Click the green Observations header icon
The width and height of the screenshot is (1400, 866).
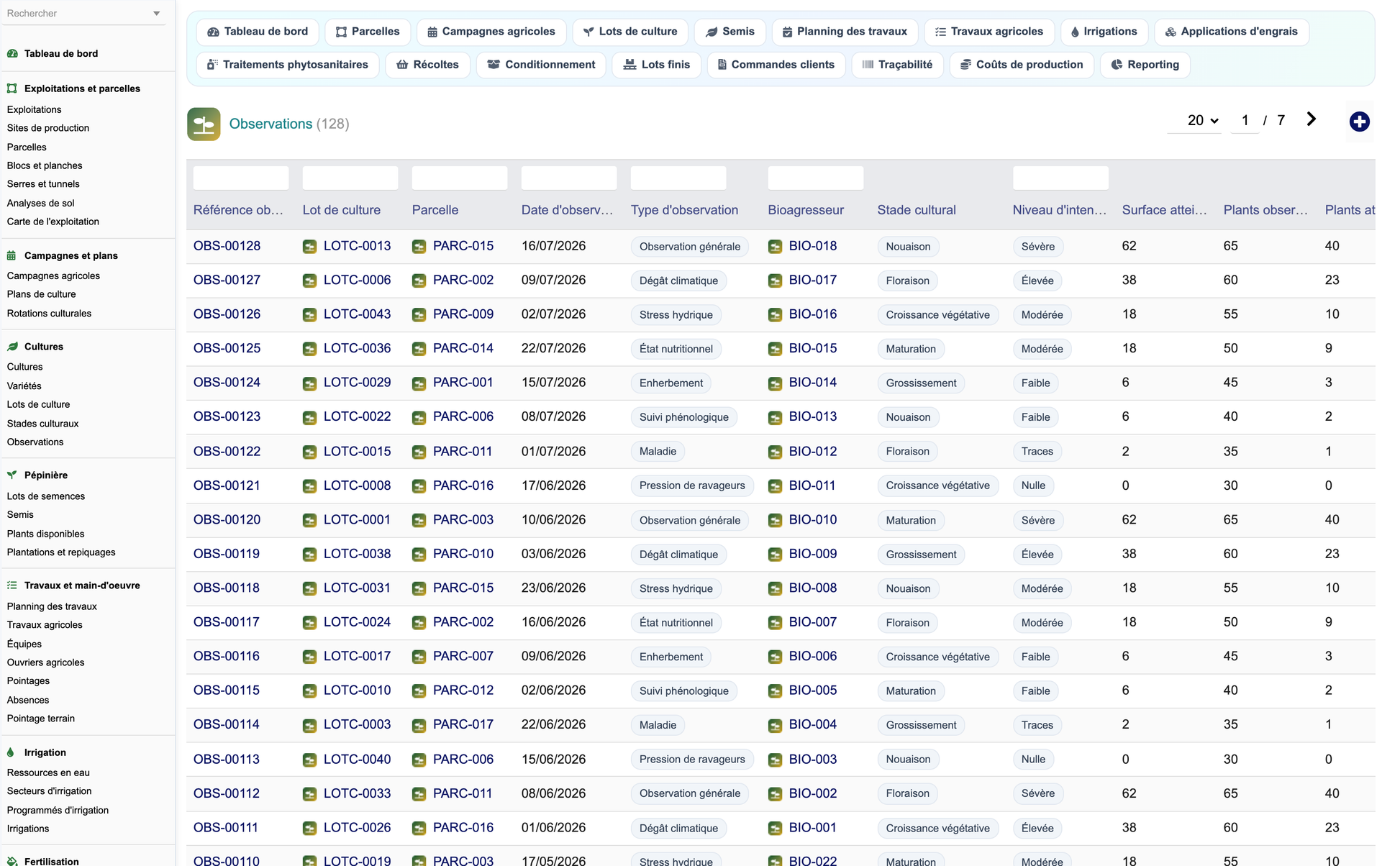pyautogui.click(x=204, y=124)
